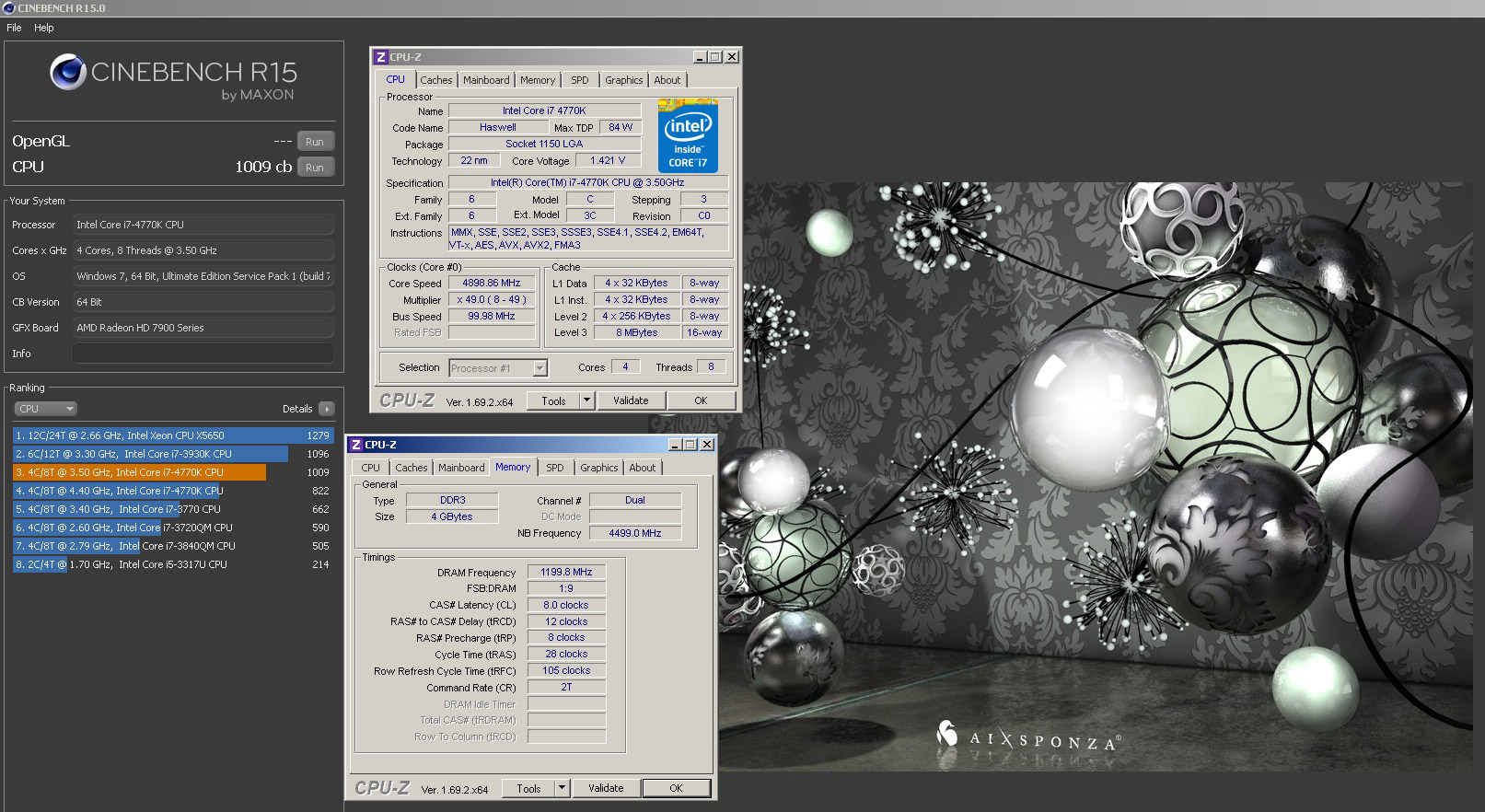Click the CPU-Z title bar icon in the upper window
The image size is (1485, 812).
(380, 57)
